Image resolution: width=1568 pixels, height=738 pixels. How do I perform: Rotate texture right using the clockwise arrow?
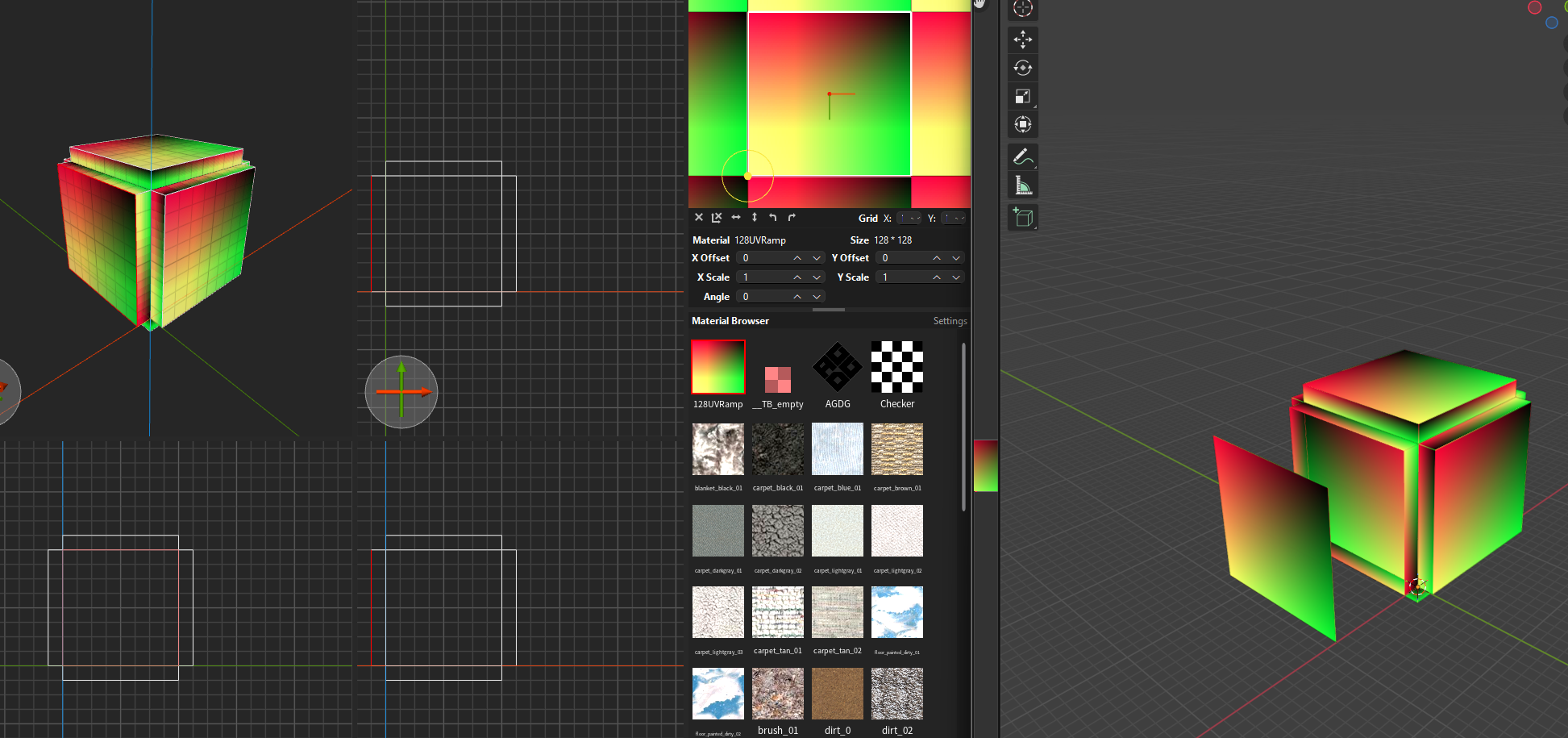[x=792, y=218]
